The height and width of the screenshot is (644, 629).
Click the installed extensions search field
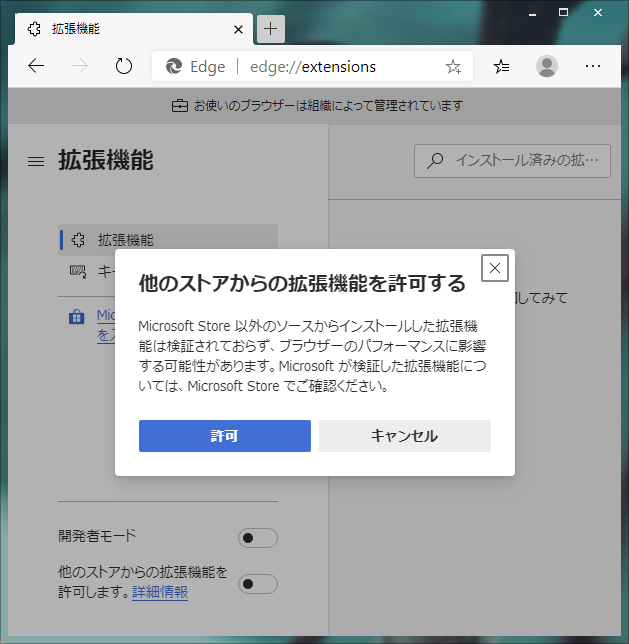512,161
